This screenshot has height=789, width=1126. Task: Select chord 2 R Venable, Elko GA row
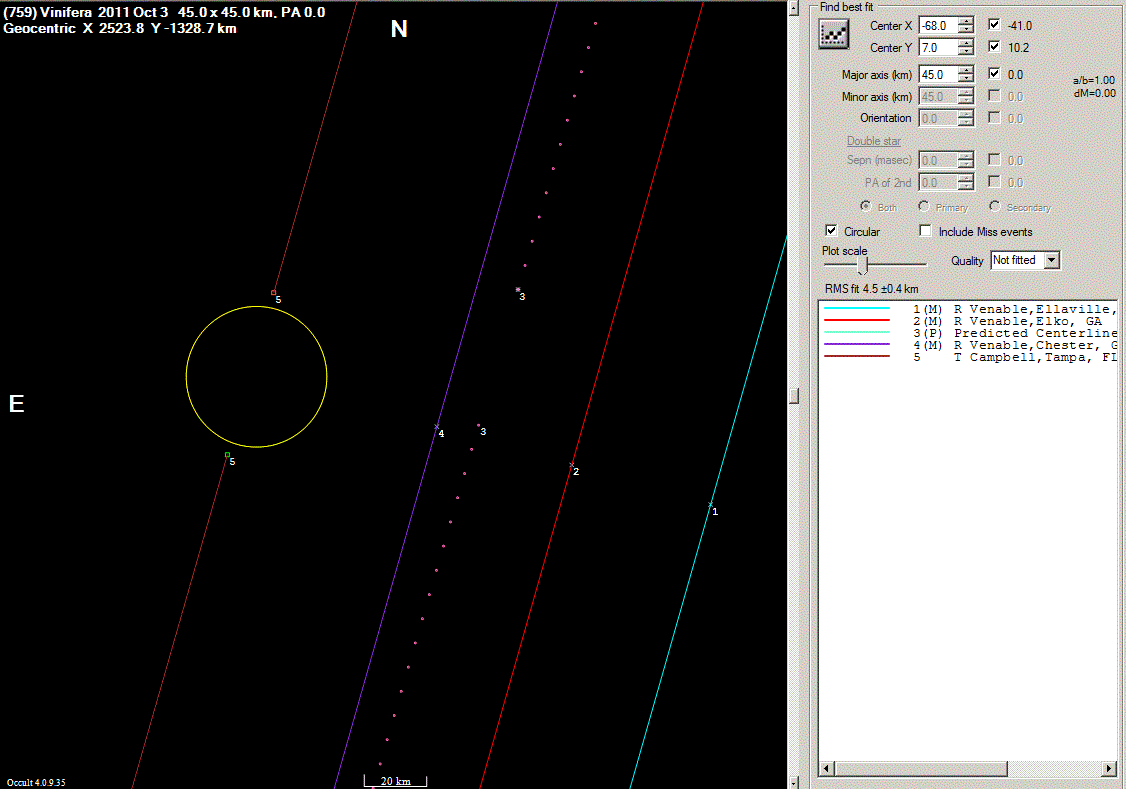(x=968, y=321)
